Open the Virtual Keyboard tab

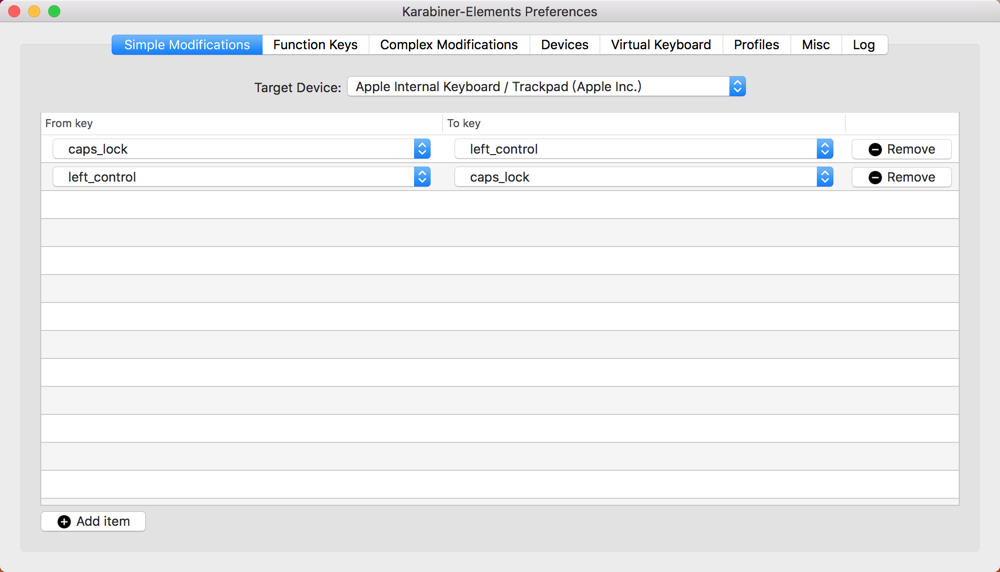661,45
